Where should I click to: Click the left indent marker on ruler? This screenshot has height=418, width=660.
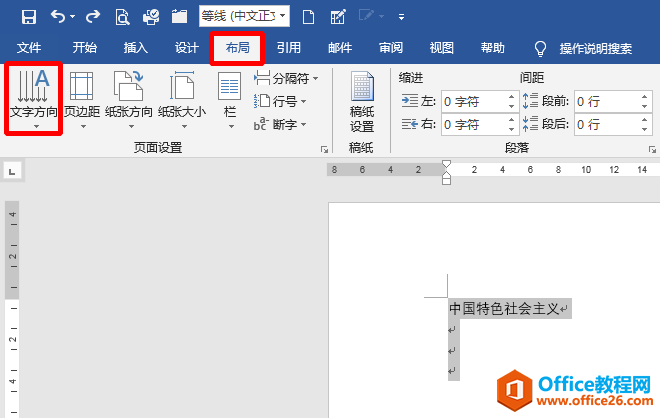point(447,181)
